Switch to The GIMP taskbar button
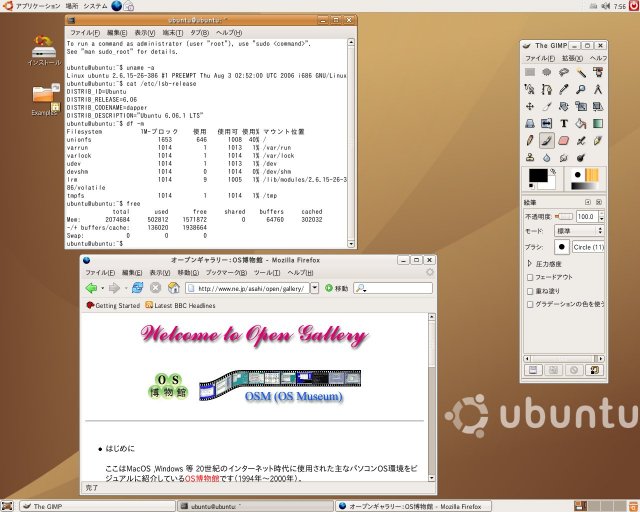Viewport: 640px width, 512px height. [x=98, y=506]
